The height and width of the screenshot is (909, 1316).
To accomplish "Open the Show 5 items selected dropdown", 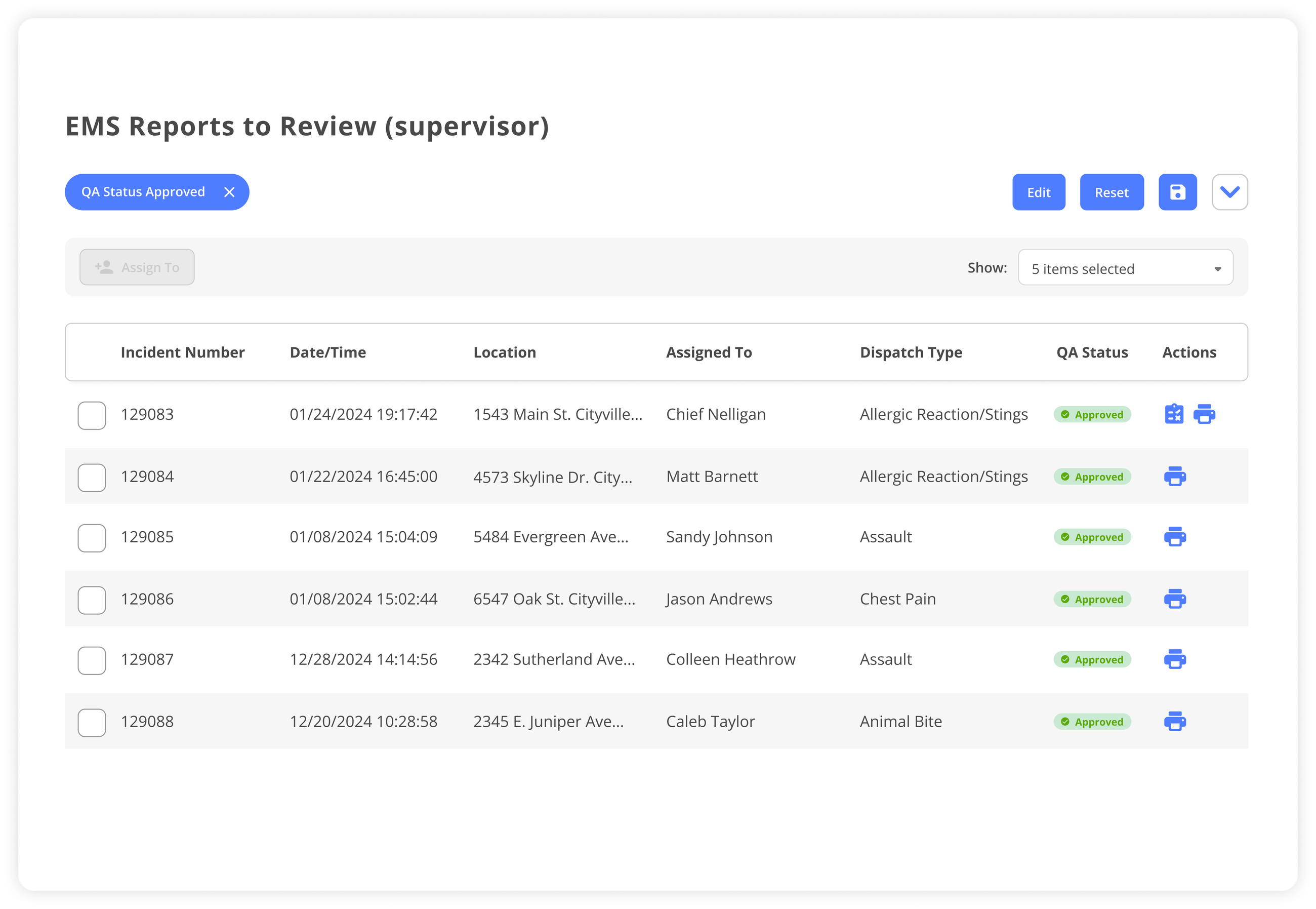I will click(1125, 268).
